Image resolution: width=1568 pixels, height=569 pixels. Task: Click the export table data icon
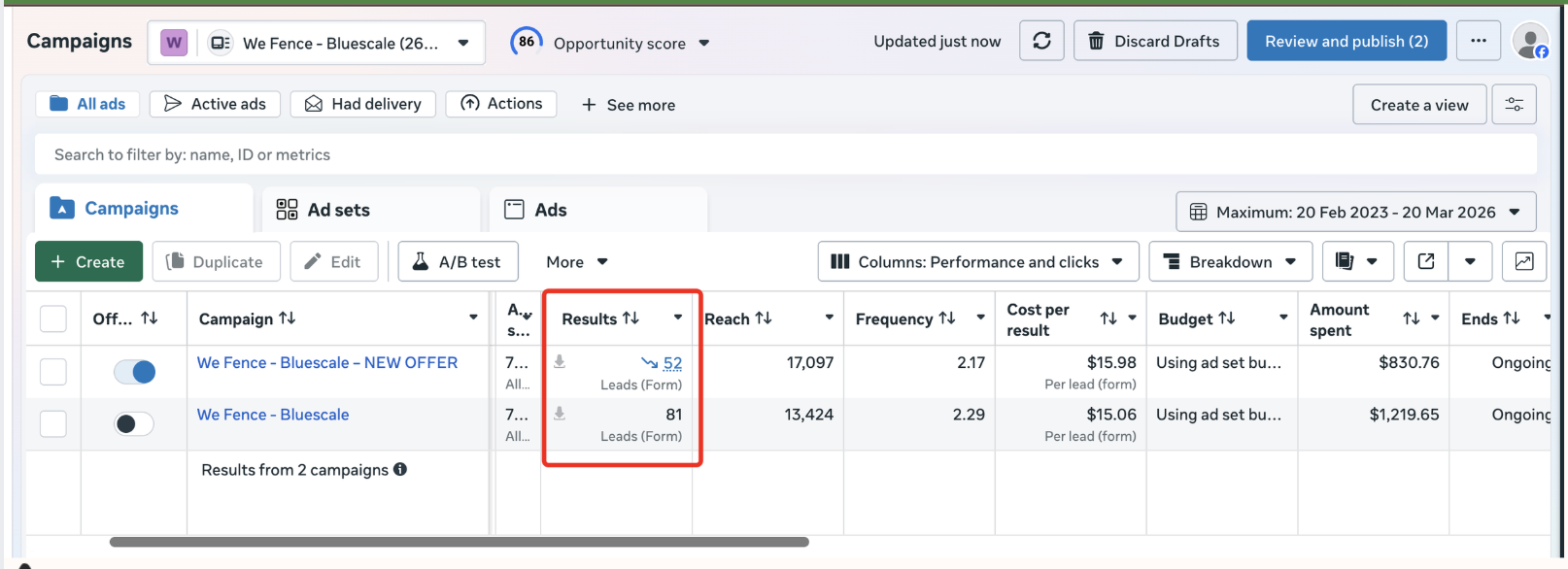tap(1426, 261)
